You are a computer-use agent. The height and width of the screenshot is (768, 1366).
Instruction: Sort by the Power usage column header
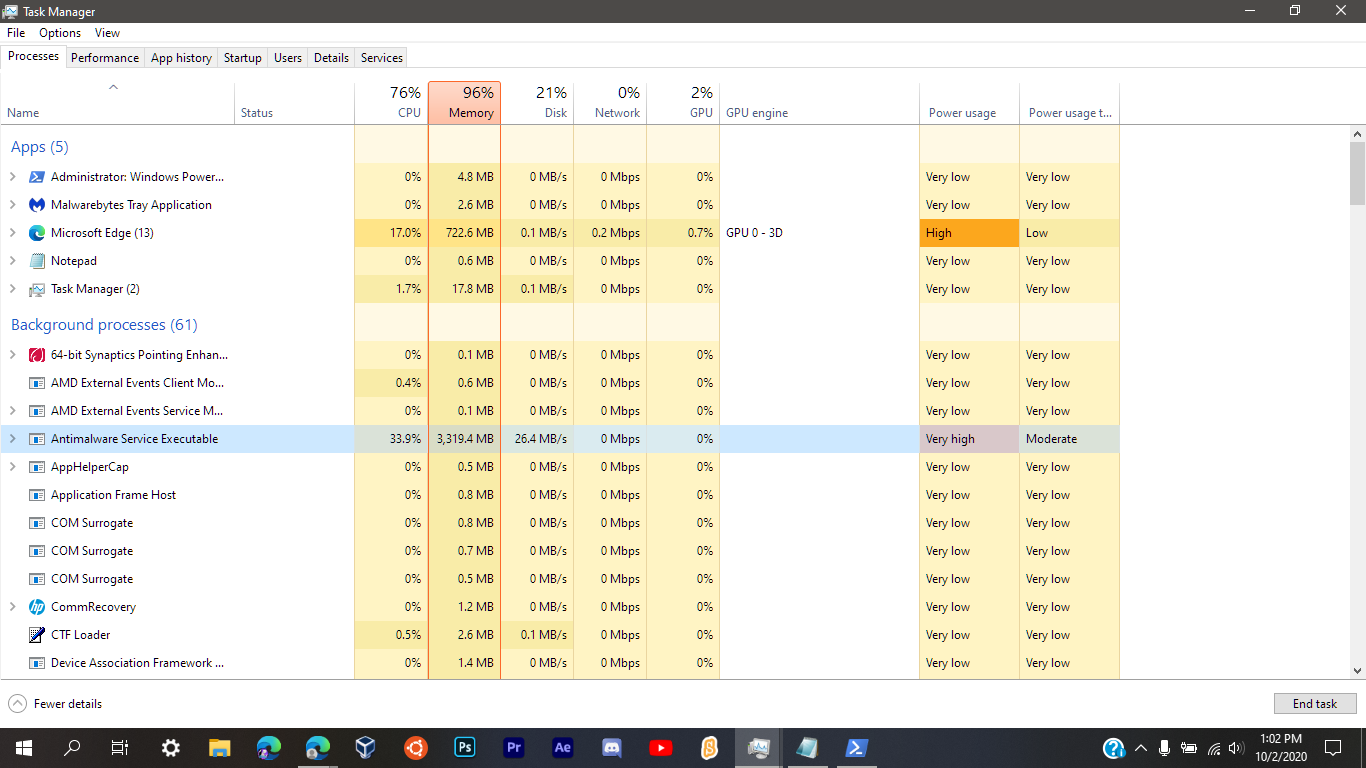tap(969, 102)
